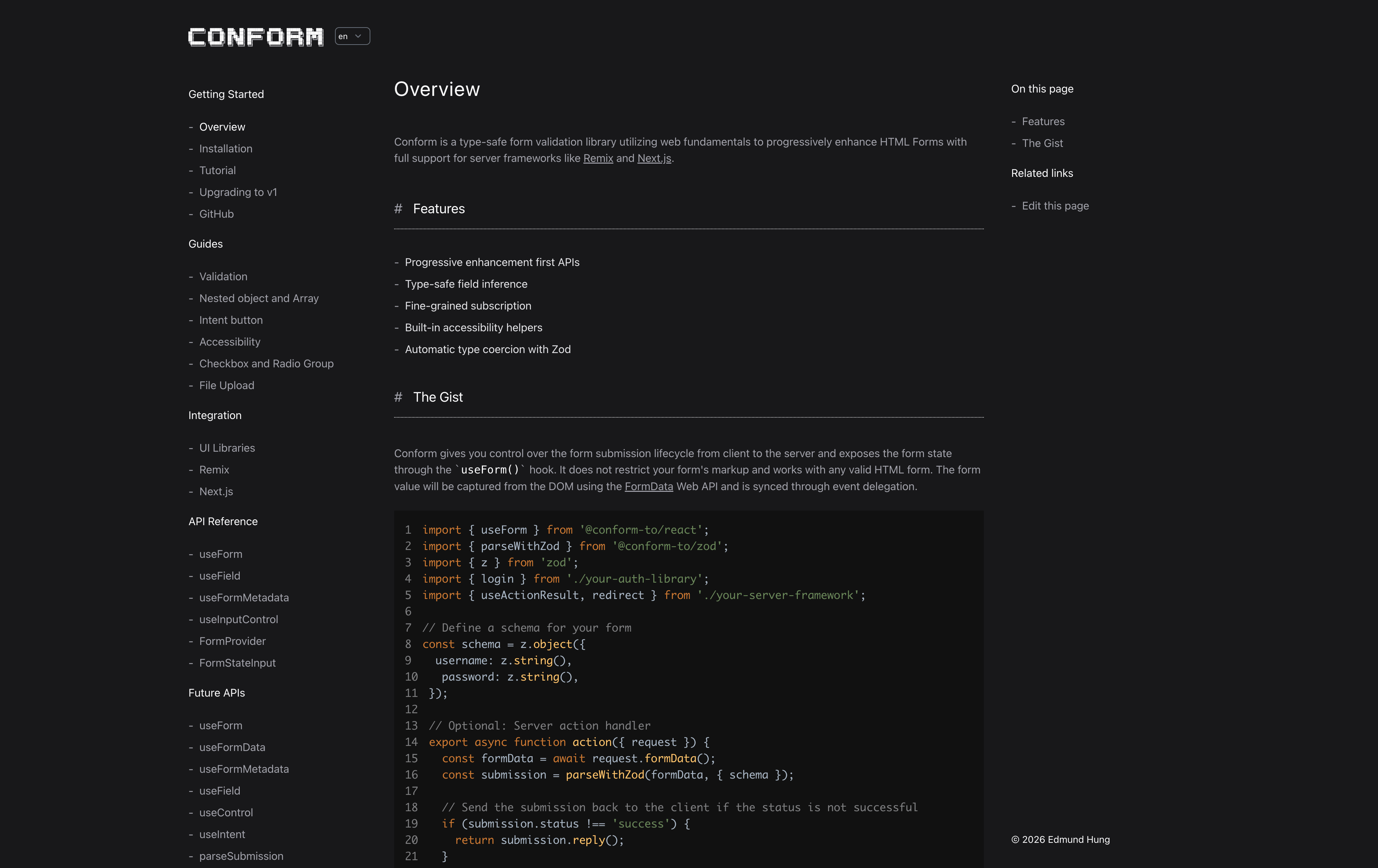Click 'Fine-grained subscription' list item

[468, 305]
